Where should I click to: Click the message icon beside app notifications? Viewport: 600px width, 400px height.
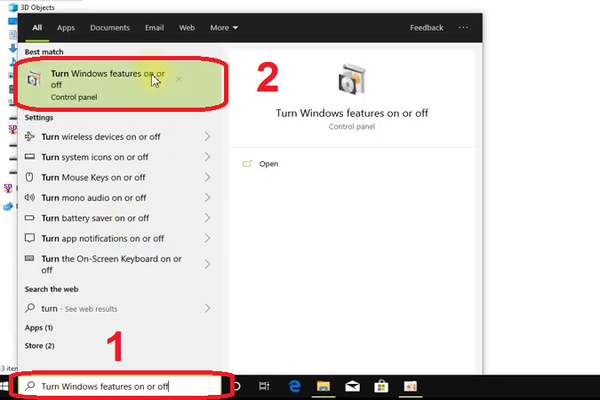[29, 238]
